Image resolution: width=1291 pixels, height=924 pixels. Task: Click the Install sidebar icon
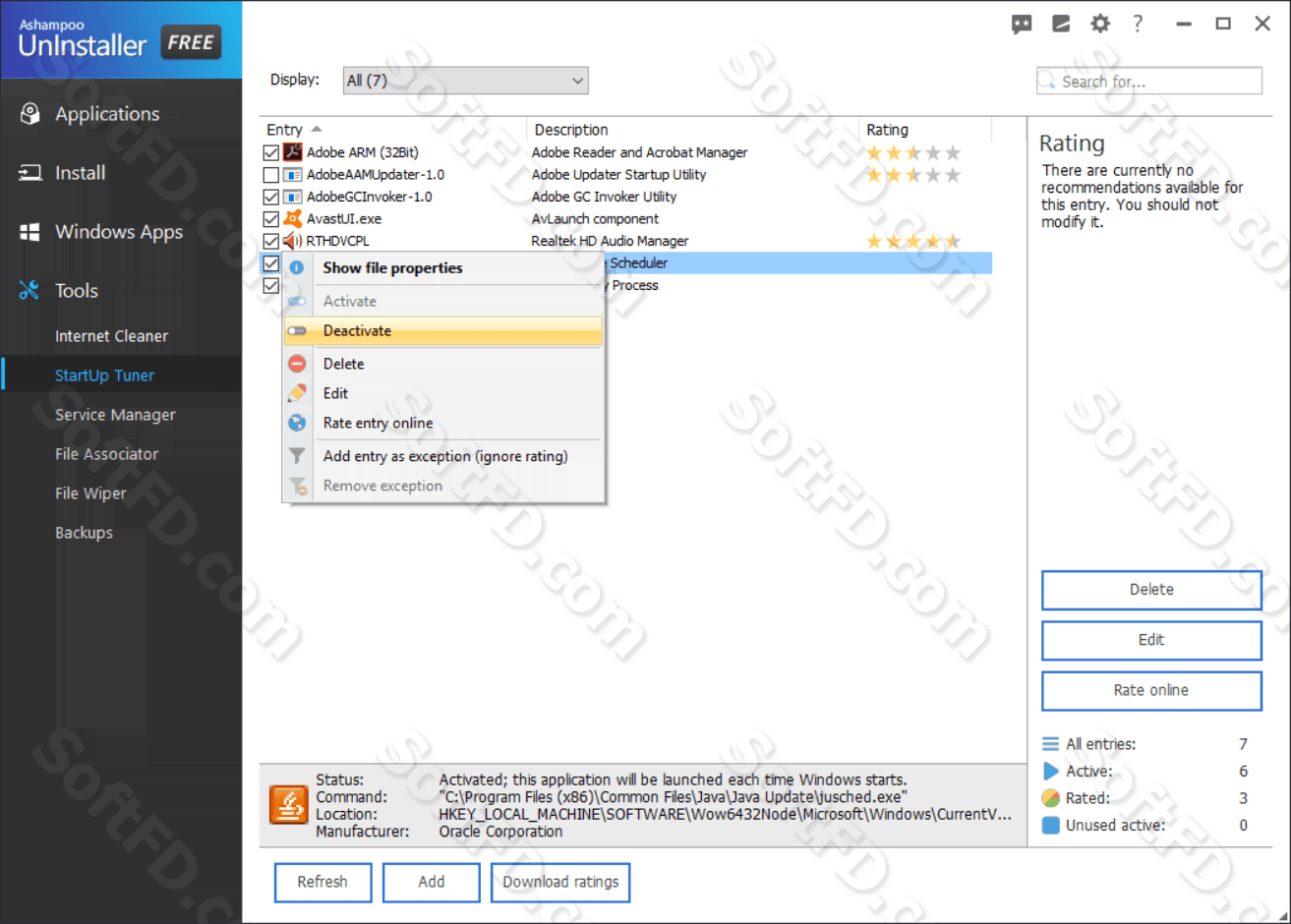point(30,173)
